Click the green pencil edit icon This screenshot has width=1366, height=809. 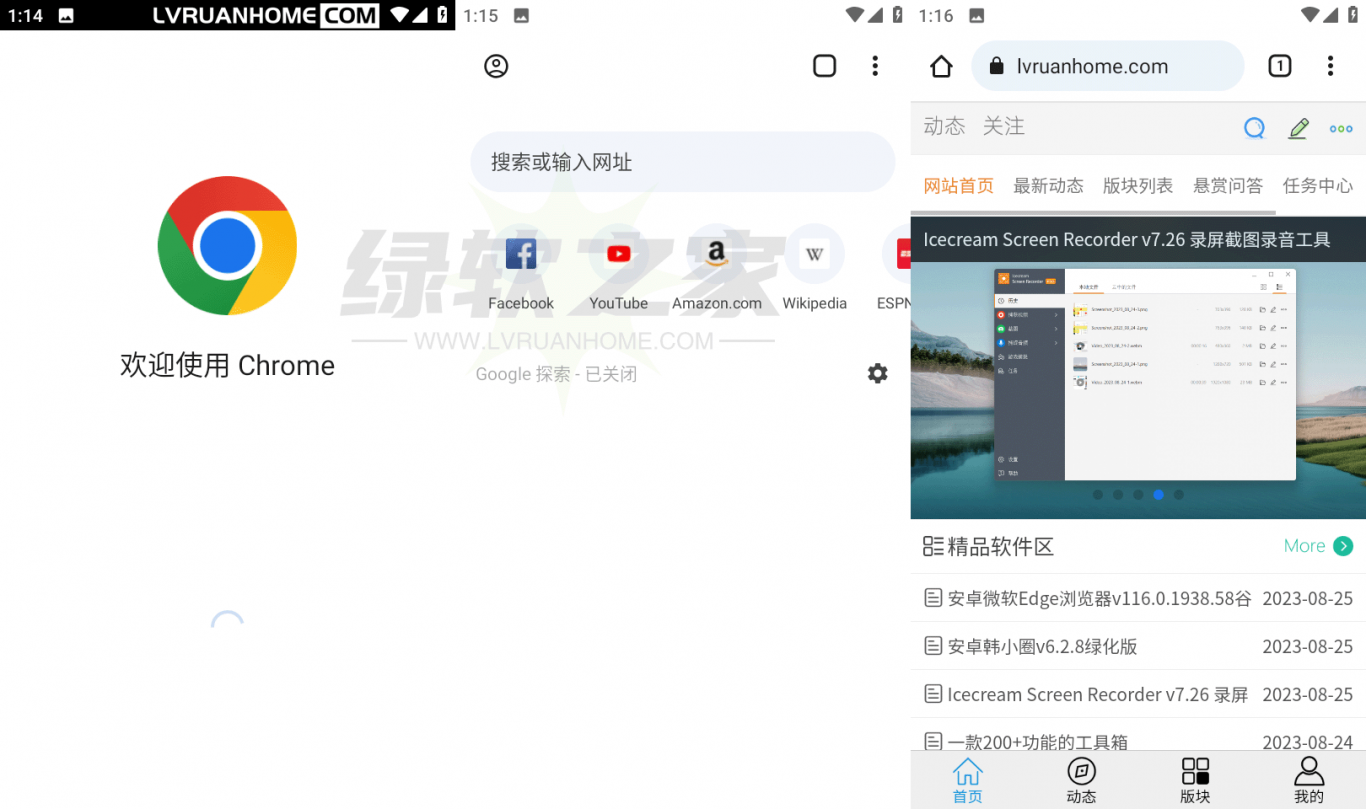(1298, 128)
